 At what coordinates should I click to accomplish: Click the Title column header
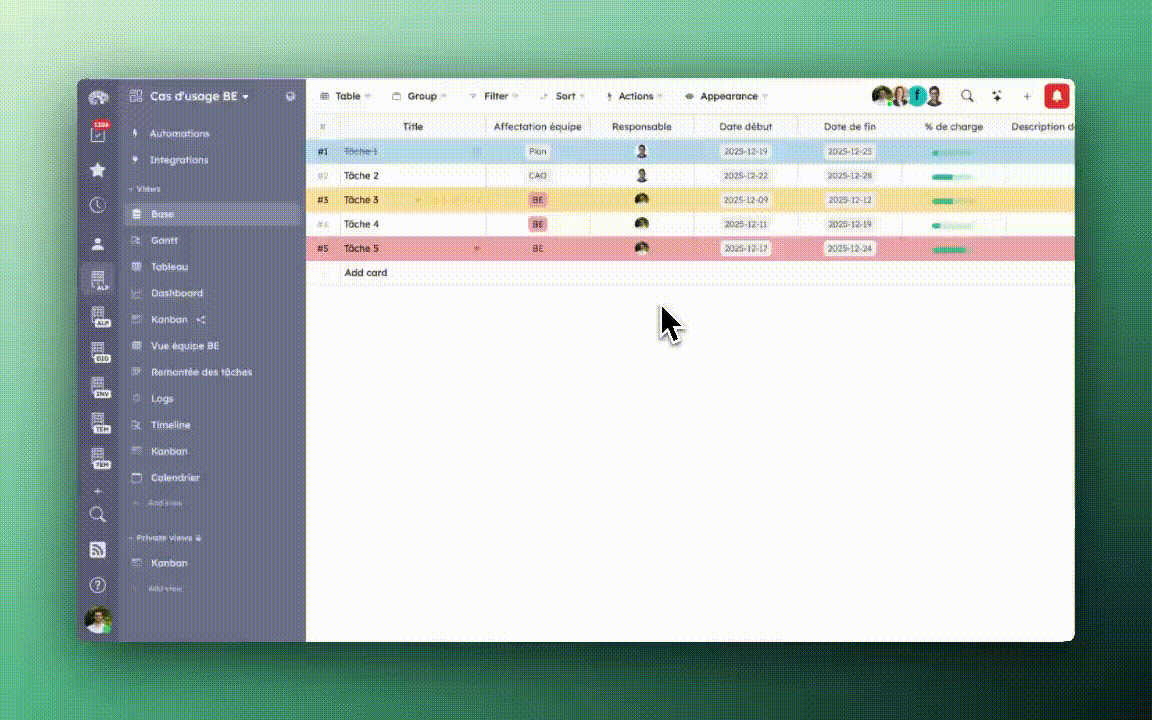(412, 126)
